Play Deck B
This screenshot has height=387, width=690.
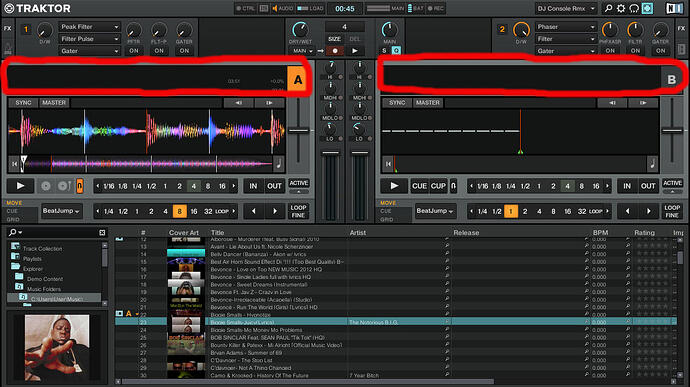(x=394, y=186)
